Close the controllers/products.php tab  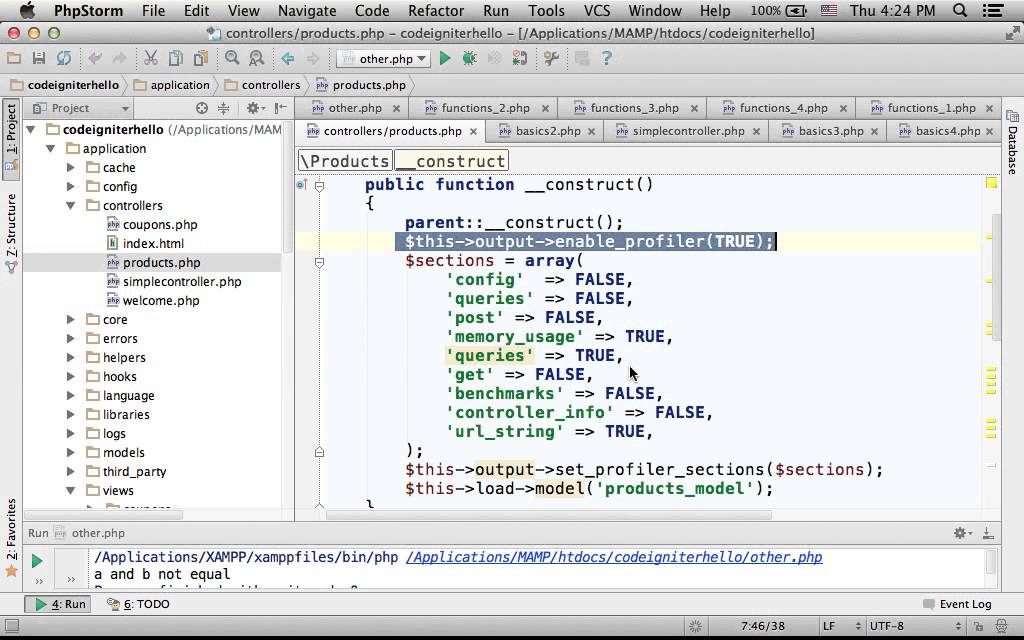(x=473, y=131)
